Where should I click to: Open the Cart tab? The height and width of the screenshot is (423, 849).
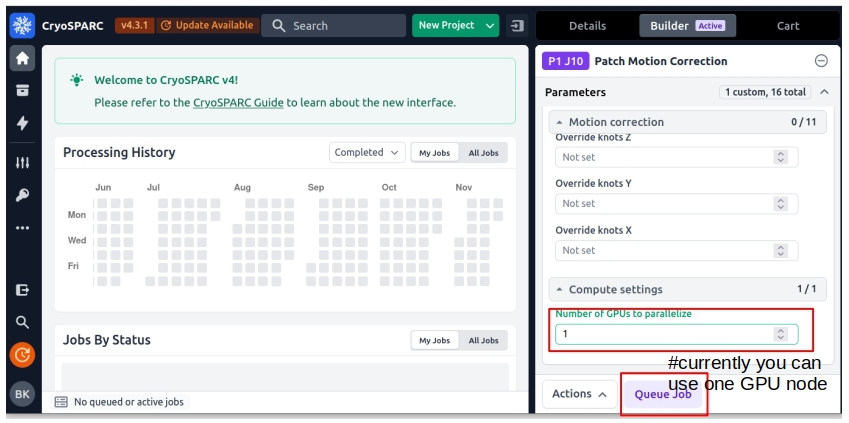(788, 26)
